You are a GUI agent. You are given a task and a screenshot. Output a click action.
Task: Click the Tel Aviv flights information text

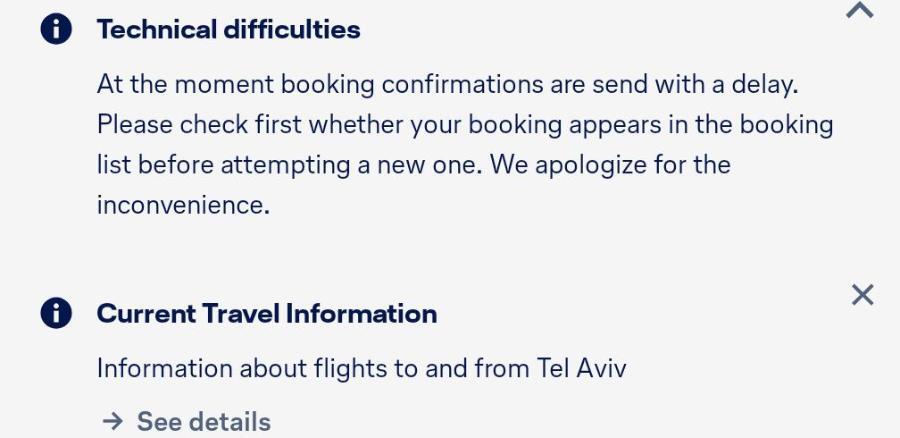362,368
